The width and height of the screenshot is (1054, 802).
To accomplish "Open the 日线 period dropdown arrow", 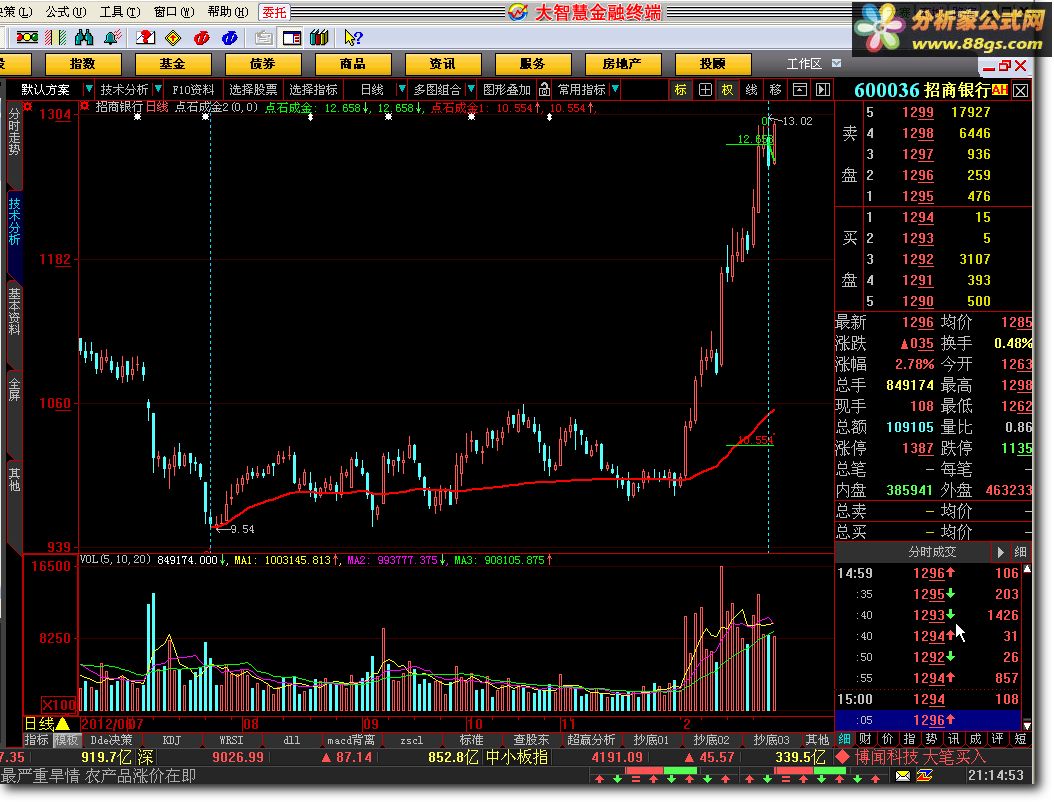I will point(402,89).
